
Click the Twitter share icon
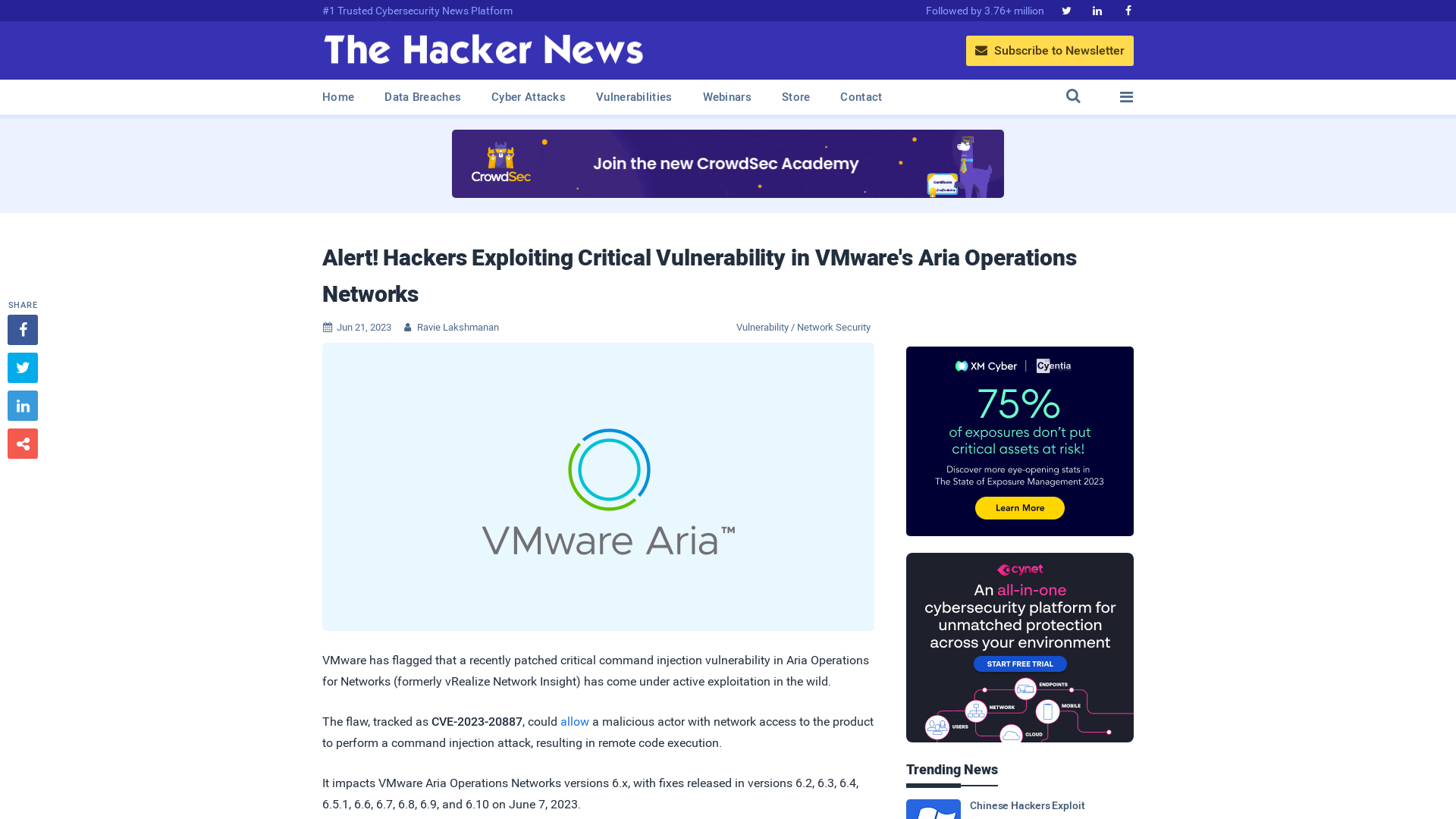[x=22, y=367]
